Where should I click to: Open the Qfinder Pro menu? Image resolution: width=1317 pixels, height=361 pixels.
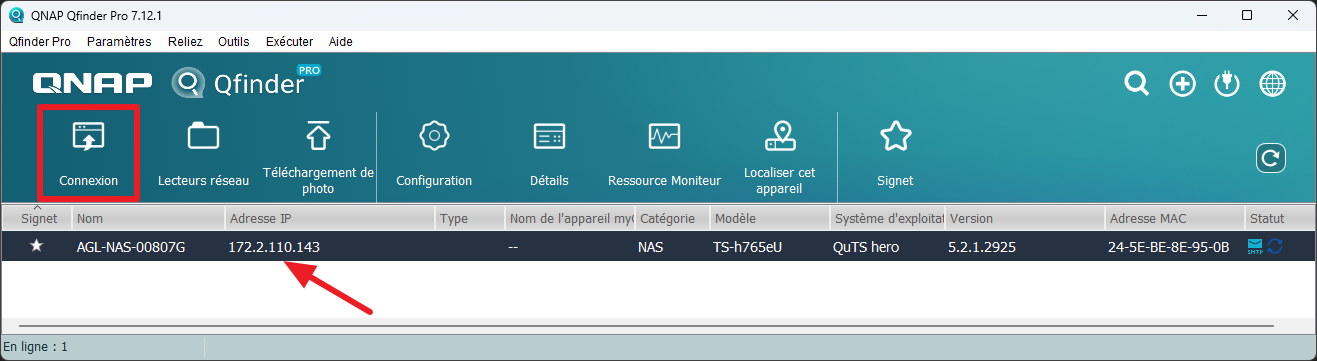[x=40, y=41]
